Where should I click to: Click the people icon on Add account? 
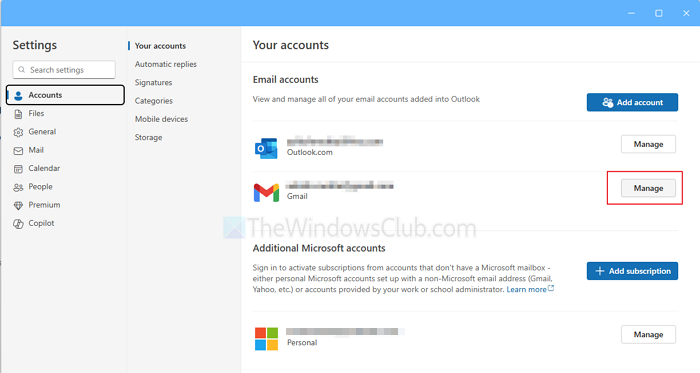[x=608, y=102]
